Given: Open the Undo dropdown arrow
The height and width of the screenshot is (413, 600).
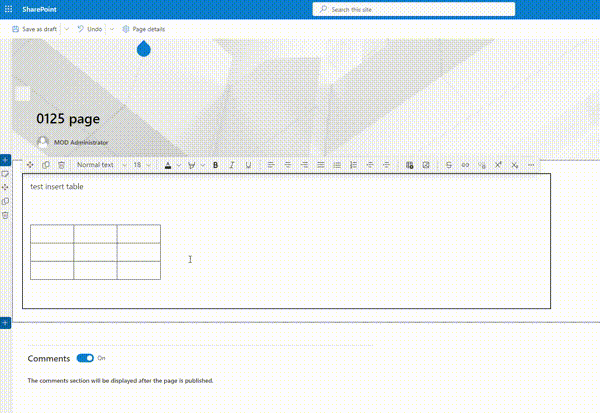Looking at the screenshot, I should 112,29.
